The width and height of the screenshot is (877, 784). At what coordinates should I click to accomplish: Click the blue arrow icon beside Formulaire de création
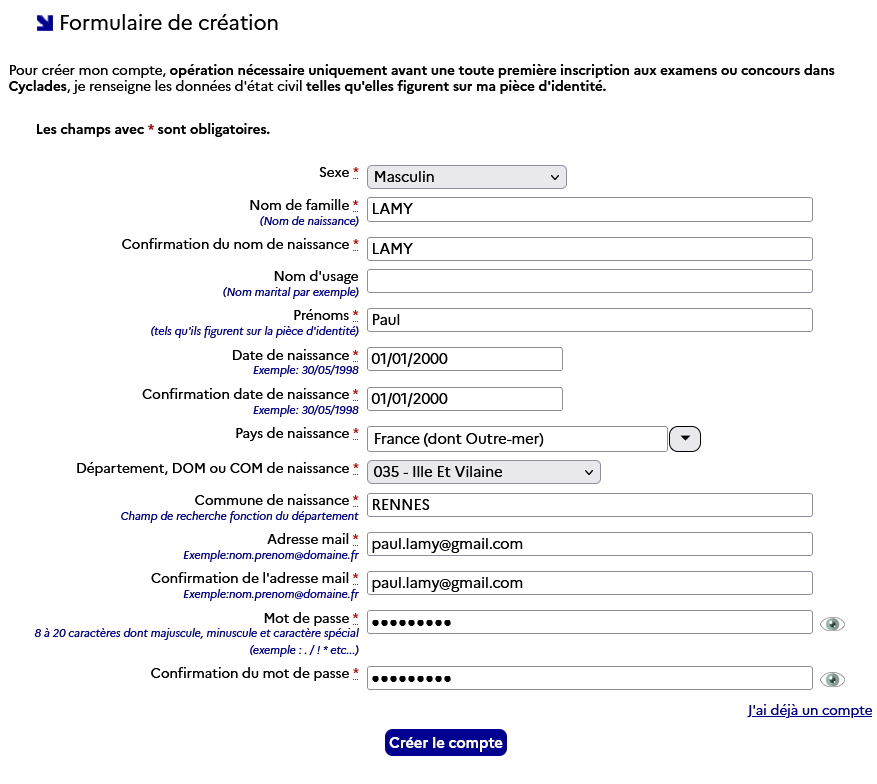click(x=44, y=23)
